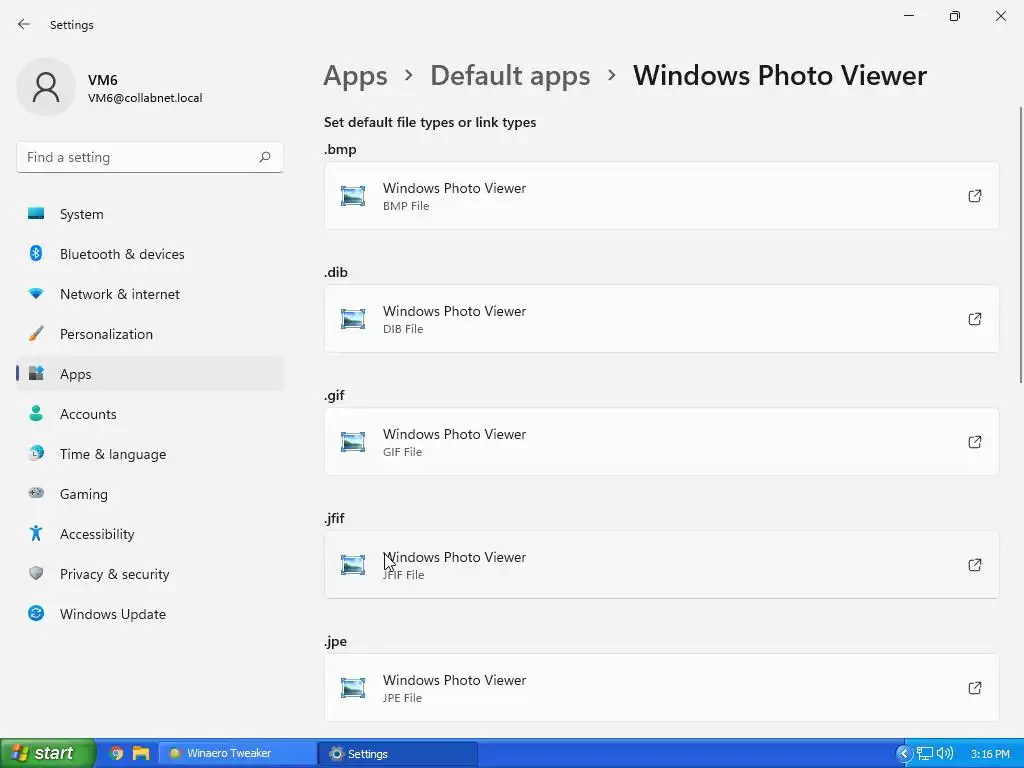
Task: Change the .jpe default app
Action: point(662,688)
